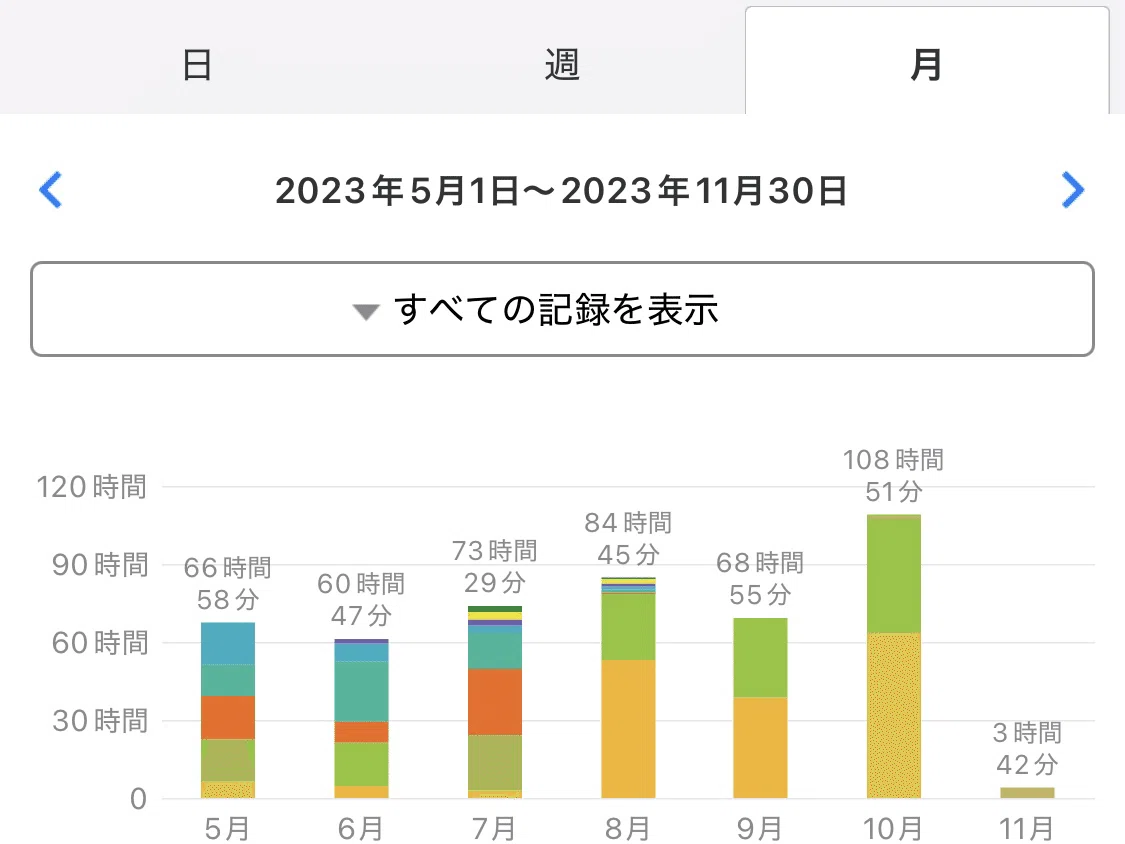Click the 60時間47分 label above June
Image resolution: width=1125 pixels, height=844 pixels.
tap(361, 599)
